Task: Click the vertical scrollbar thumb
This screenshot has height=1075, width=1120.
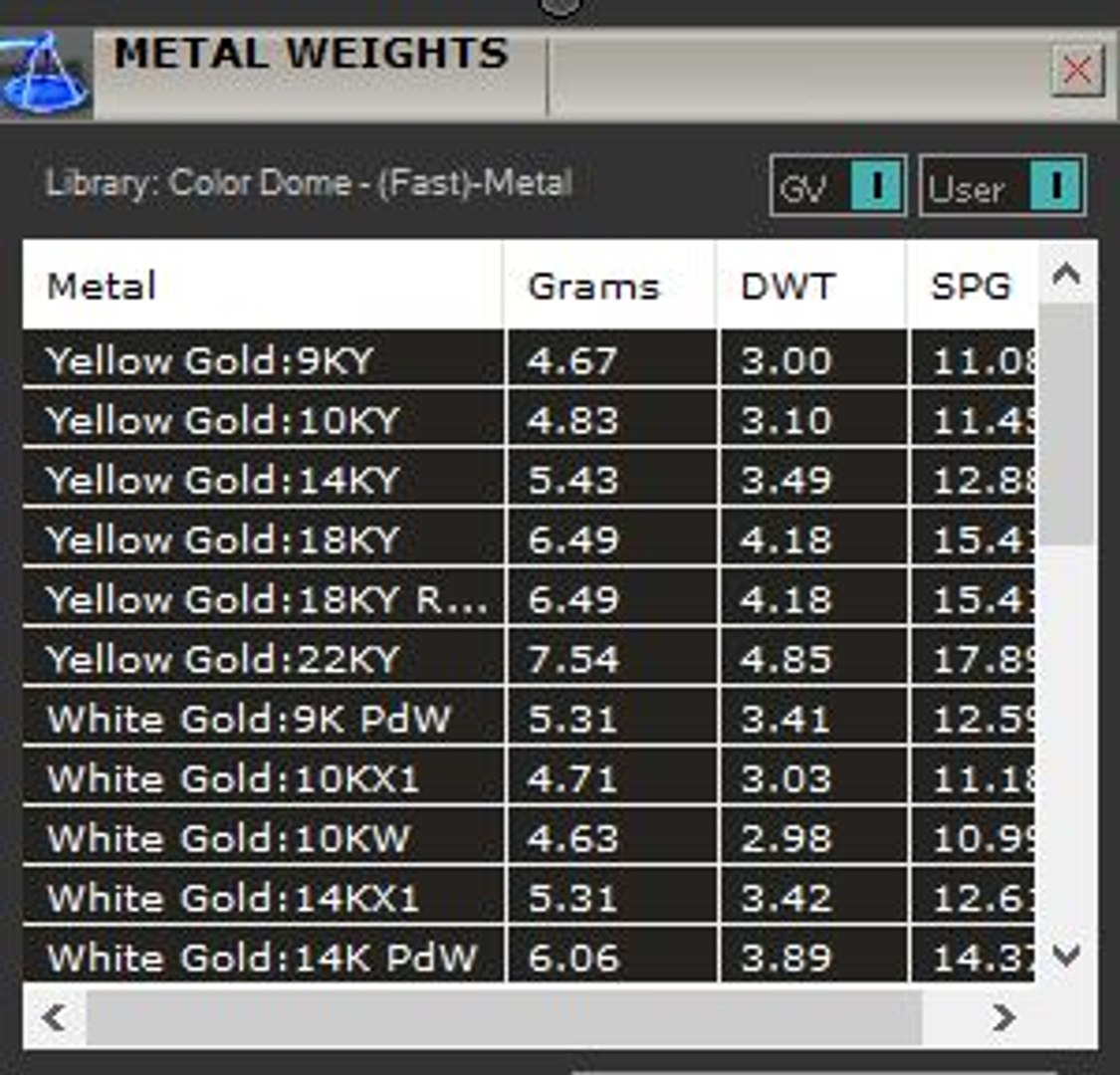Action: (1066, 425)
